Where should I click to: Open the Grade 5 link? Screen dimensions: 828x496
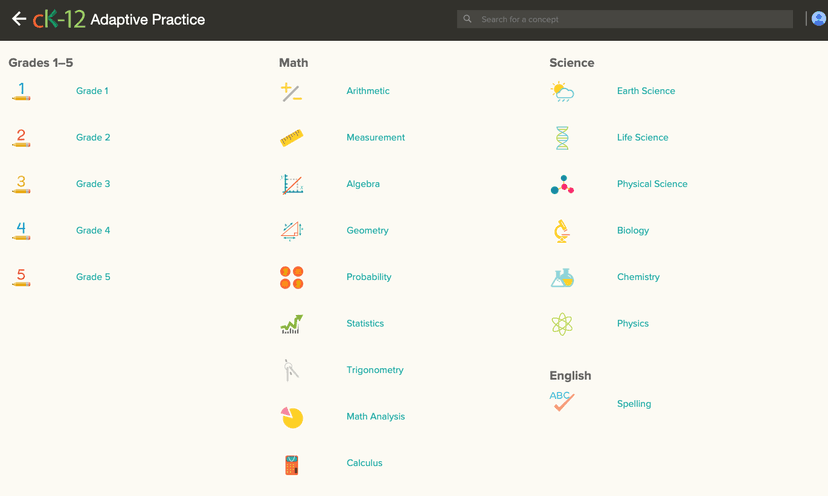click(93, 277)
